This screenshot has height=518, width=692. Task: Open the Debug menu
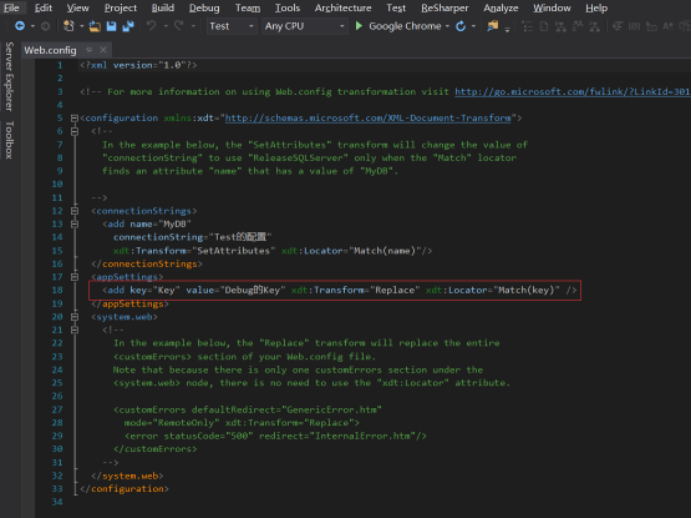(x=204, y=8)
